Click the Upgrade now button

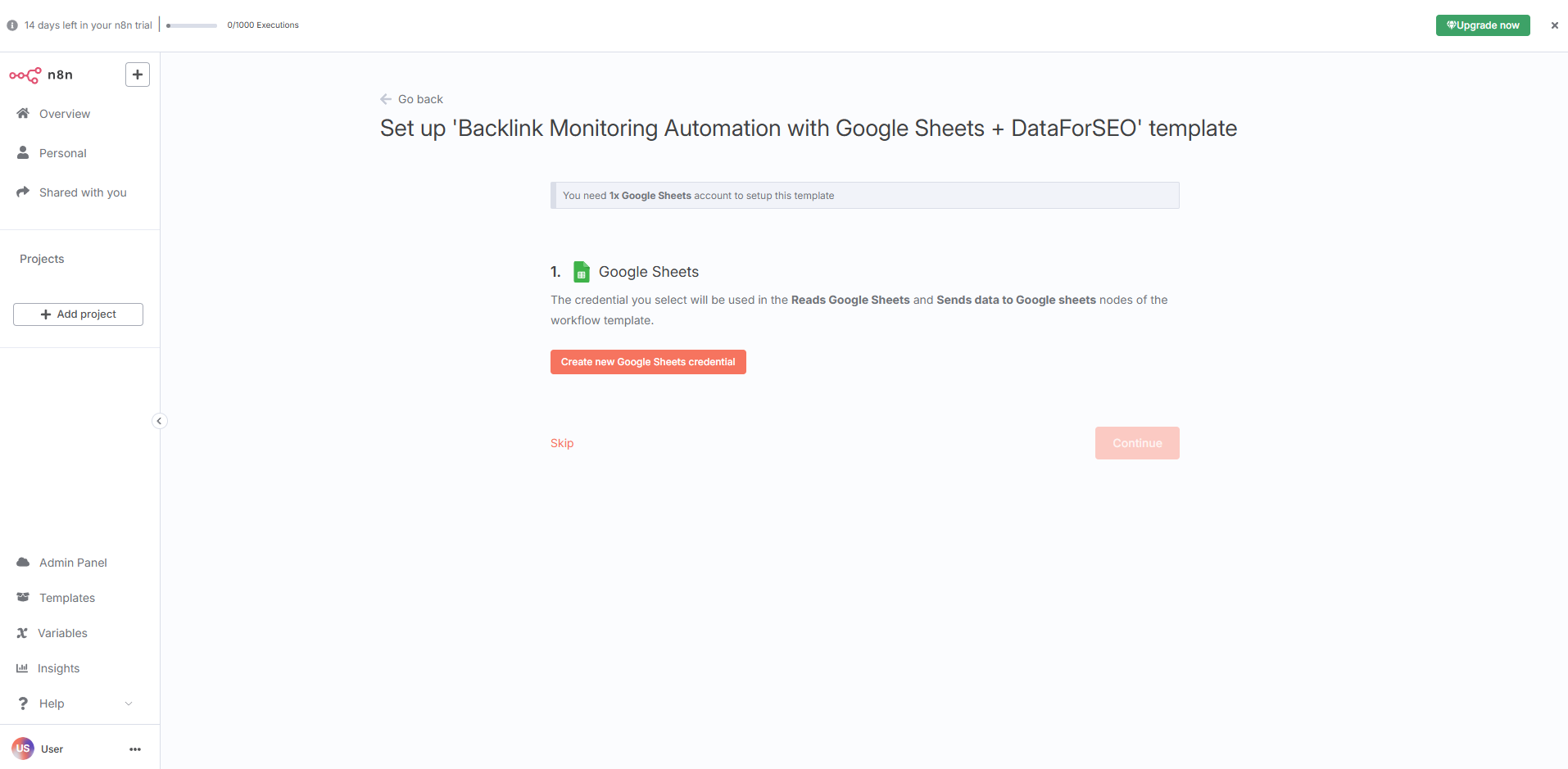tap(1483, 25)
